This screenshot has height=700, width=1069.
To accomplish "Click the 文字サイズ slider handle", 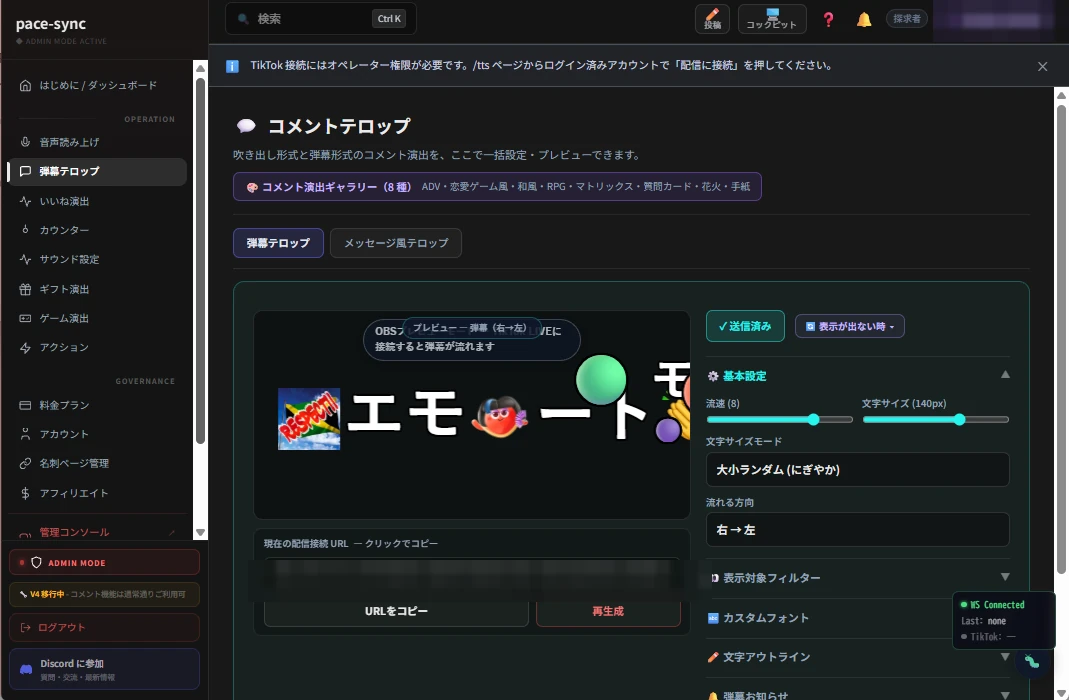I will 959,419.
